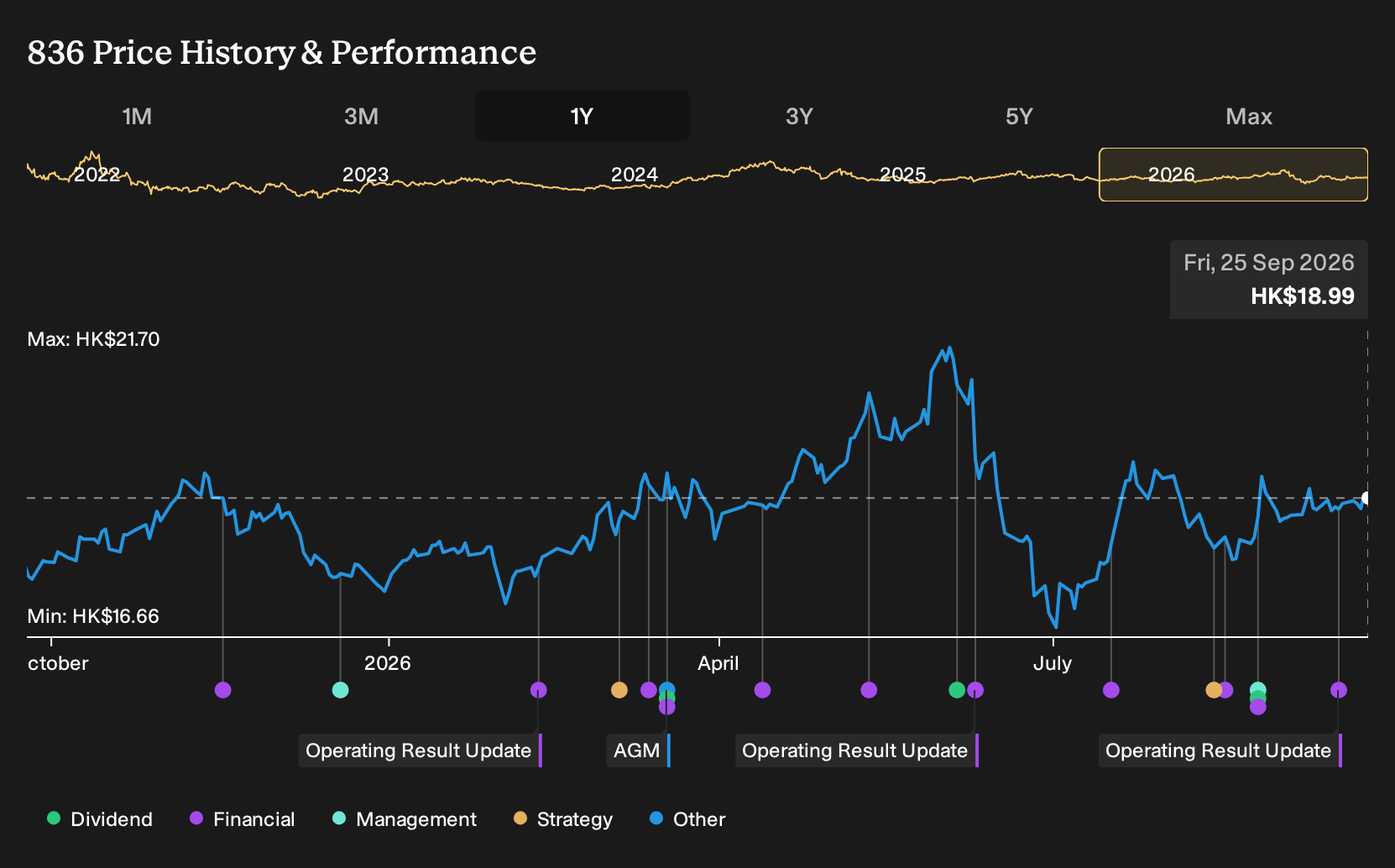The image size is (1395, 868).
Task: Open the latest Operating Result Update label
Action: pos(1220,750)
